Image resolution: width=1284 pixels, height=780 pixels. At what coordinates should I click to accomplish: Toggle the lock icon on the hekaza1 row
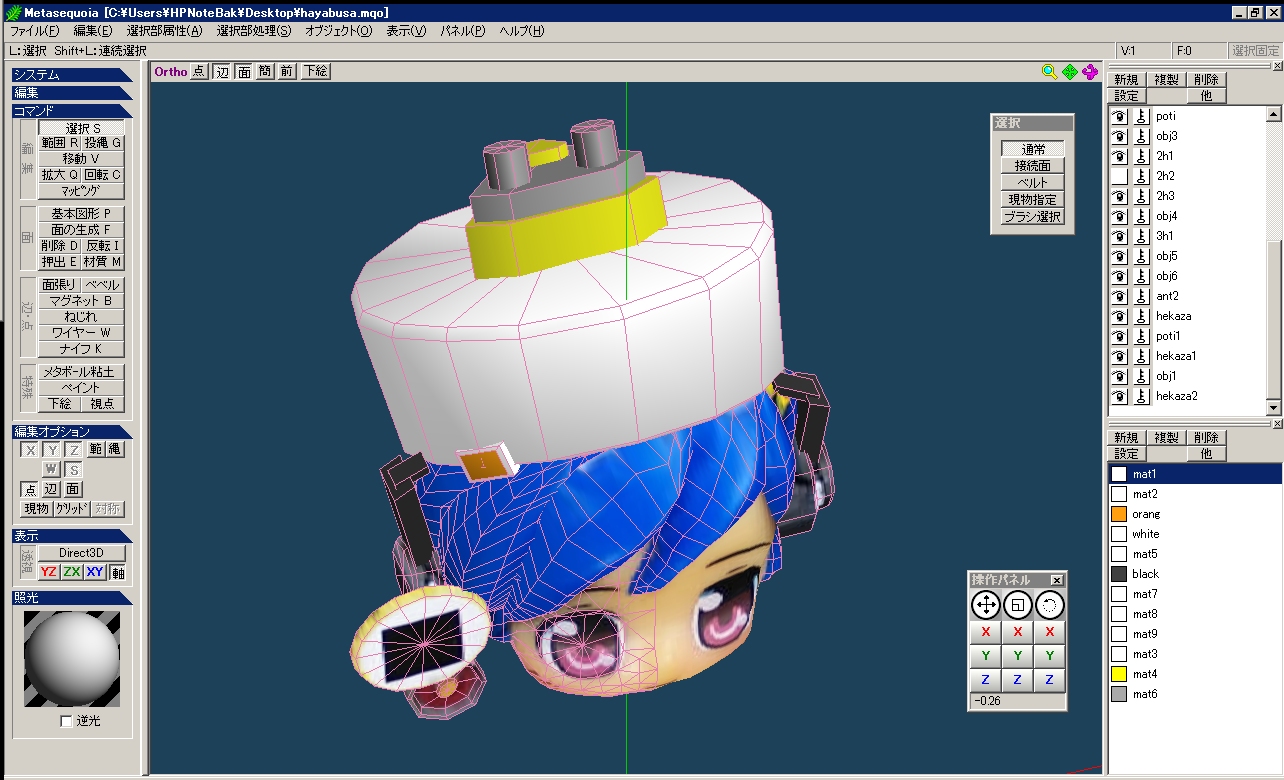[x=1141, y=356]
